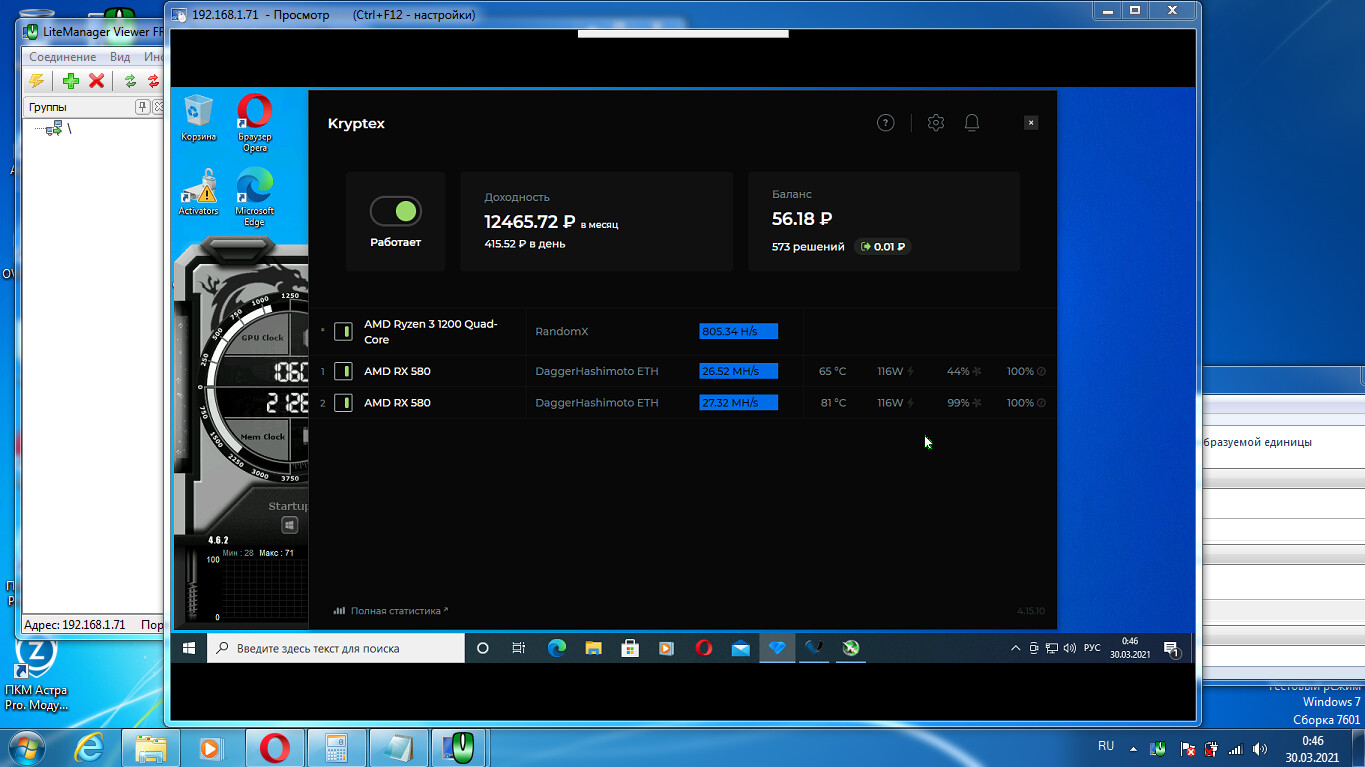This screenshot has height=767, width=1365.
Task: Toggle AMD Ryzen 3 1200 device switch
Action: 343,331
